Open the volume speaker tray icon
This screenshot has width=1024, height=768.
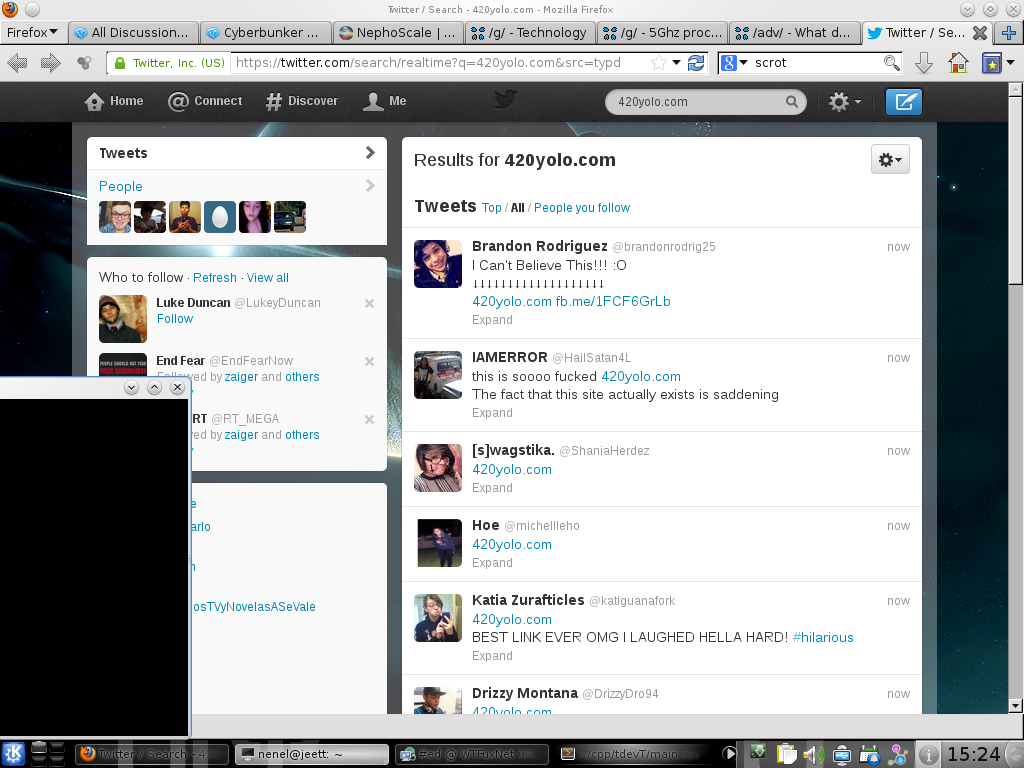[x=813, y=755]
